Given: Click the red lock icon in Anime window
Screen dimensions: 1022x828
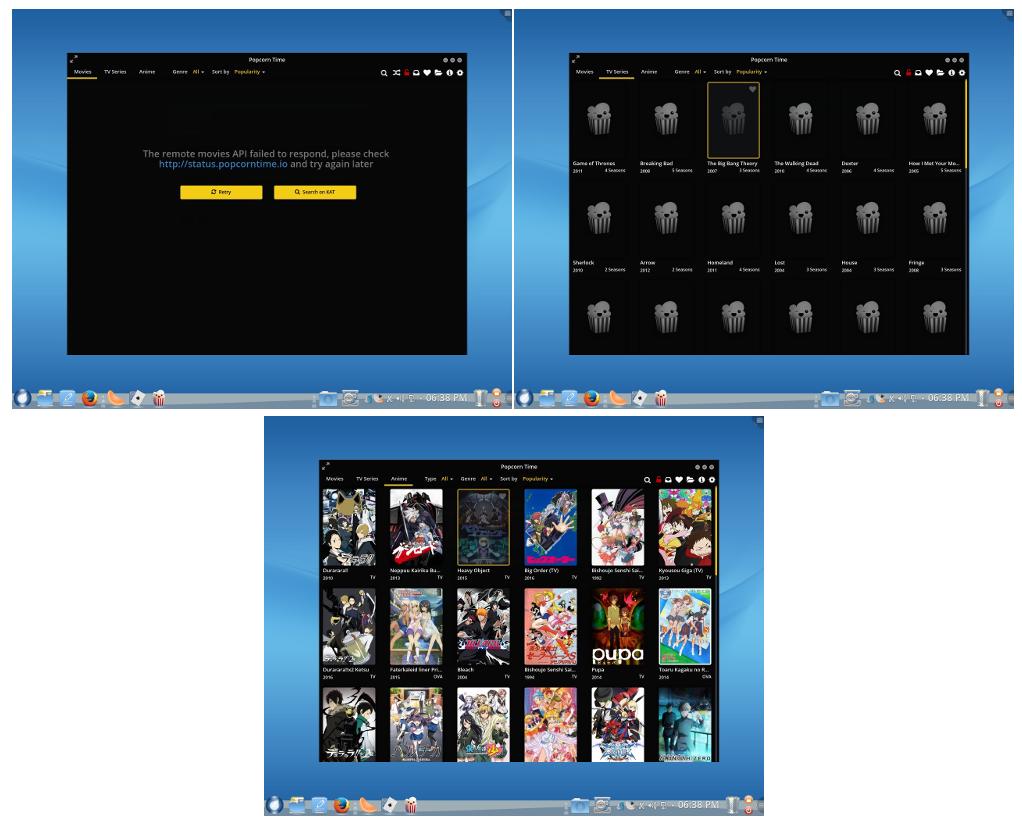Looking at the screenshot, I should click(658, 479).
